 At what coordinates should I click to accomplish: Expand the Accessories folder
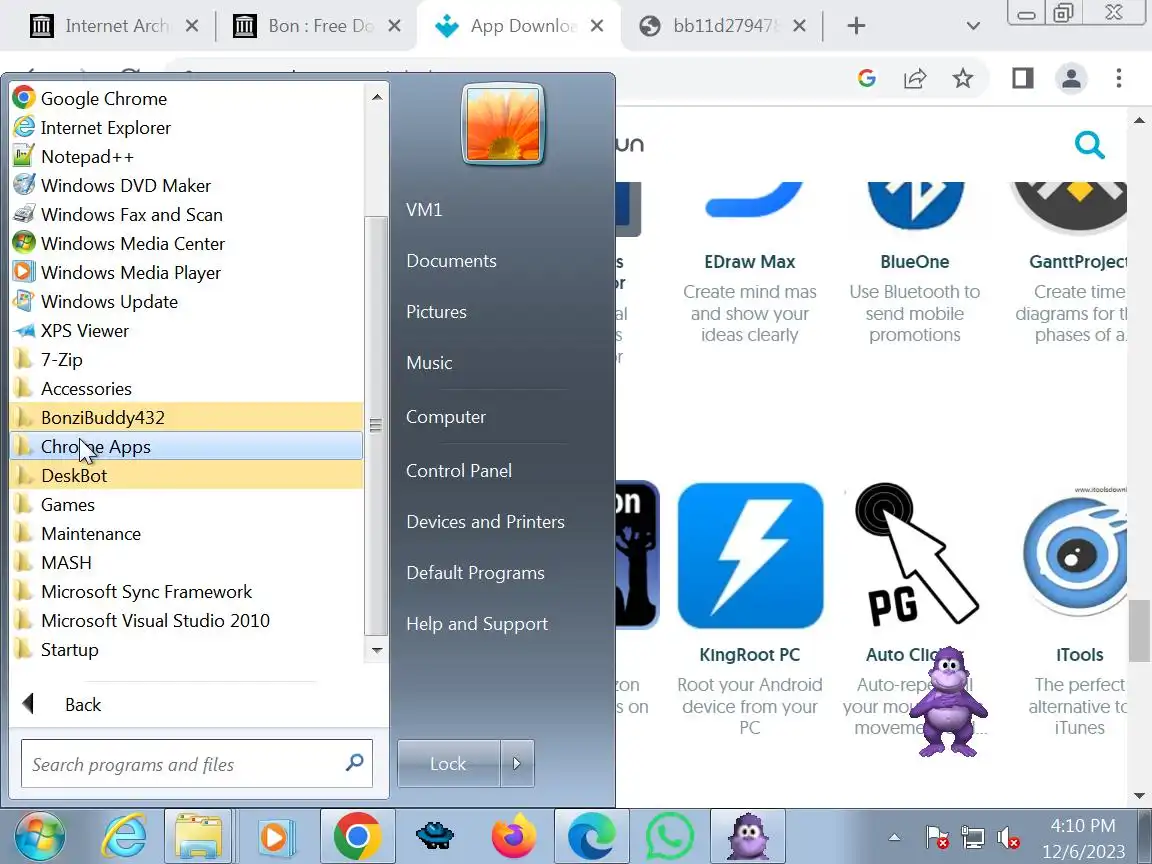[x=187, y=389]
